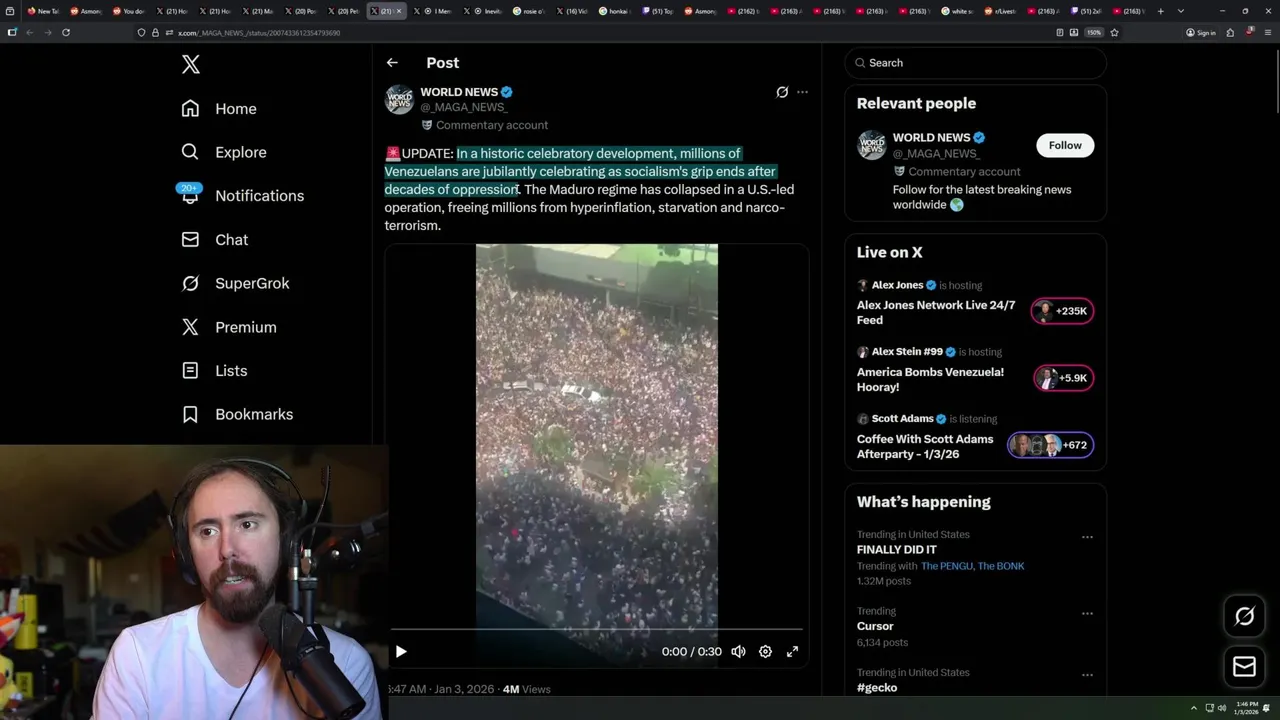
Task: Click the system tray volume icon
Action: [x=1222, y=708]
